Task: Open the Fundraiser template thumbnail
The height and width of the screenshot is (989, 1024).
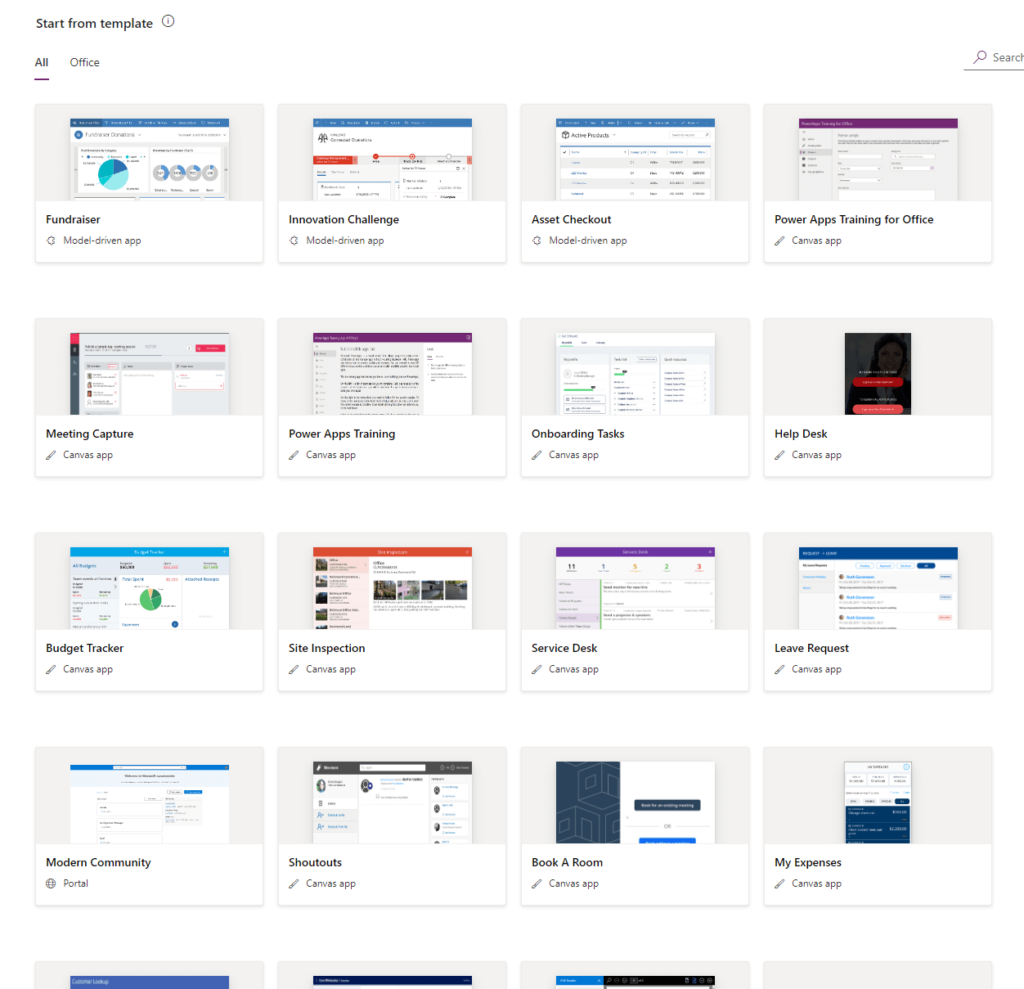Action: pos(150,159)
